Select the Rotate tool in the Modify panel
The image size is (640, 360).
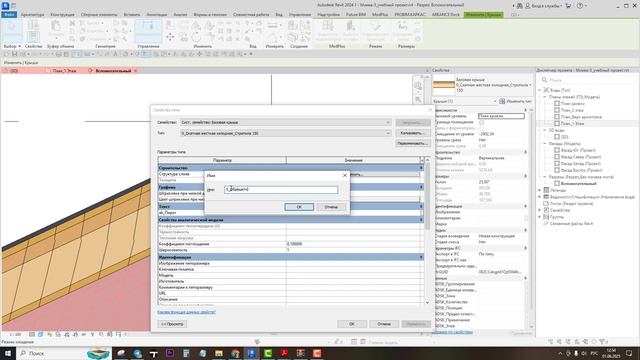tap(196, 37)
